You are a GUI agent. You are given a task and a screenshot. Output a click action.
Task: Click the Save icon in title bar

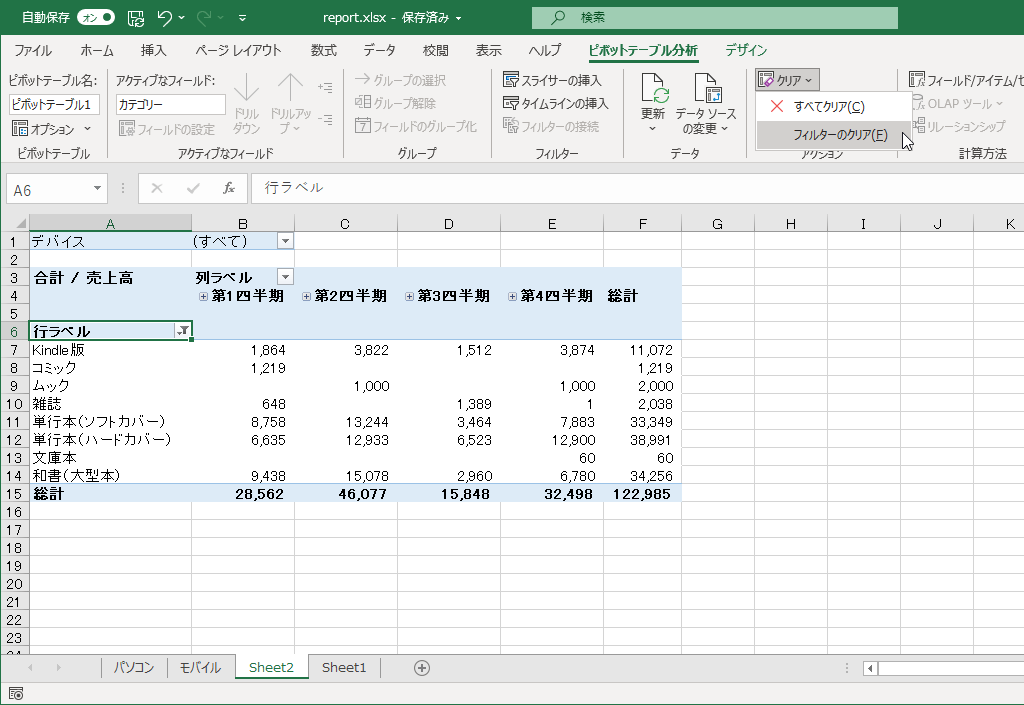(136, 18)
